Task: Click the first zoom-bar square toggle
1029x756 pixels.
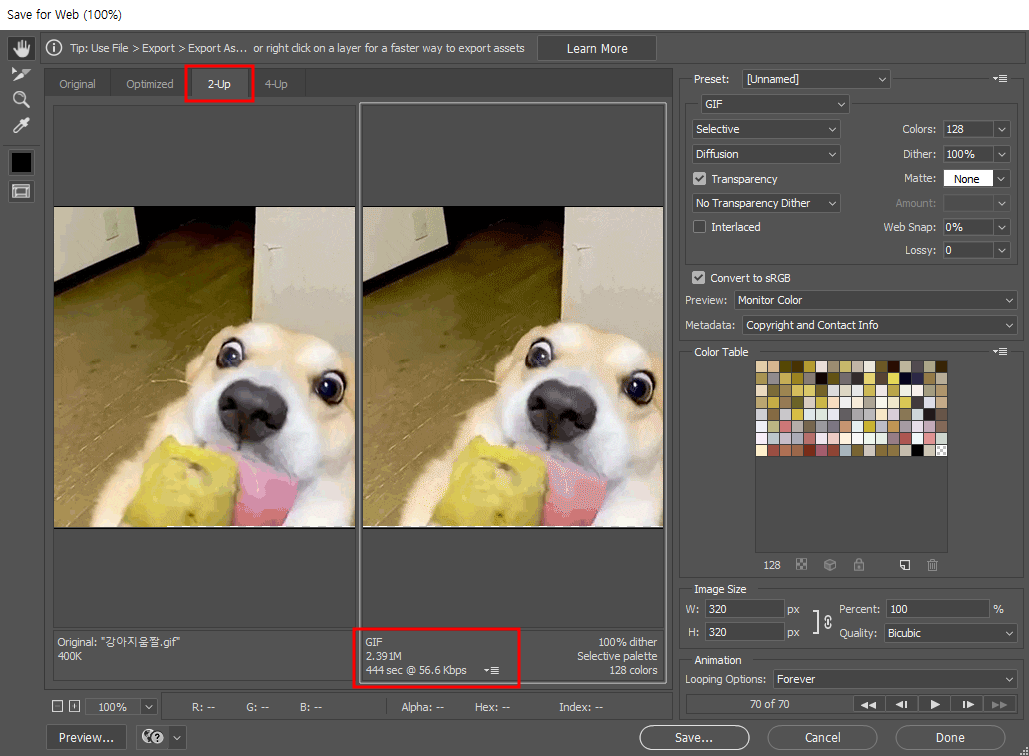Action: tap(57, 706)
